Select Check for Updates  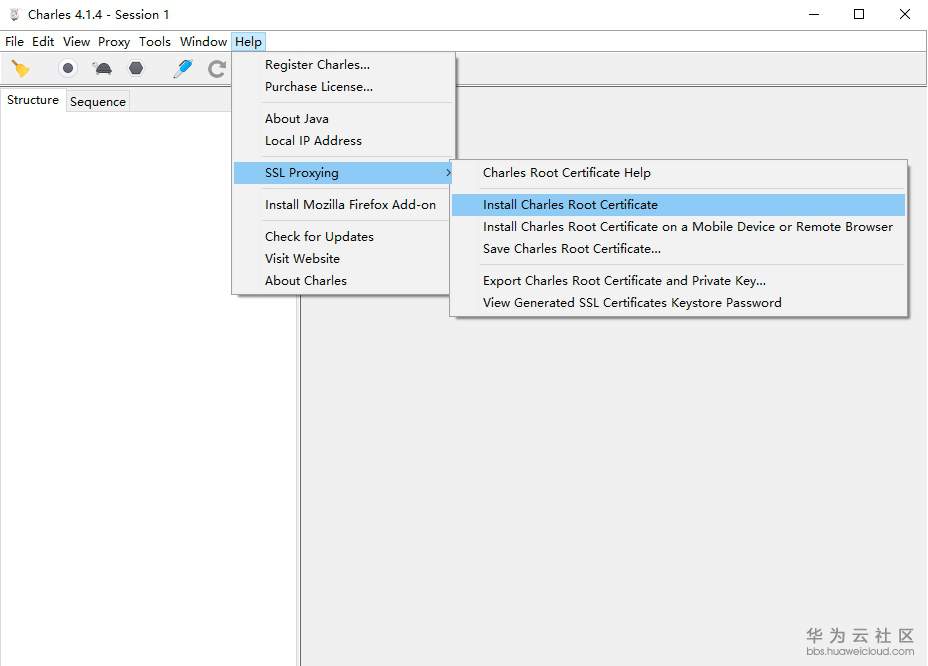tap(343, 237)
